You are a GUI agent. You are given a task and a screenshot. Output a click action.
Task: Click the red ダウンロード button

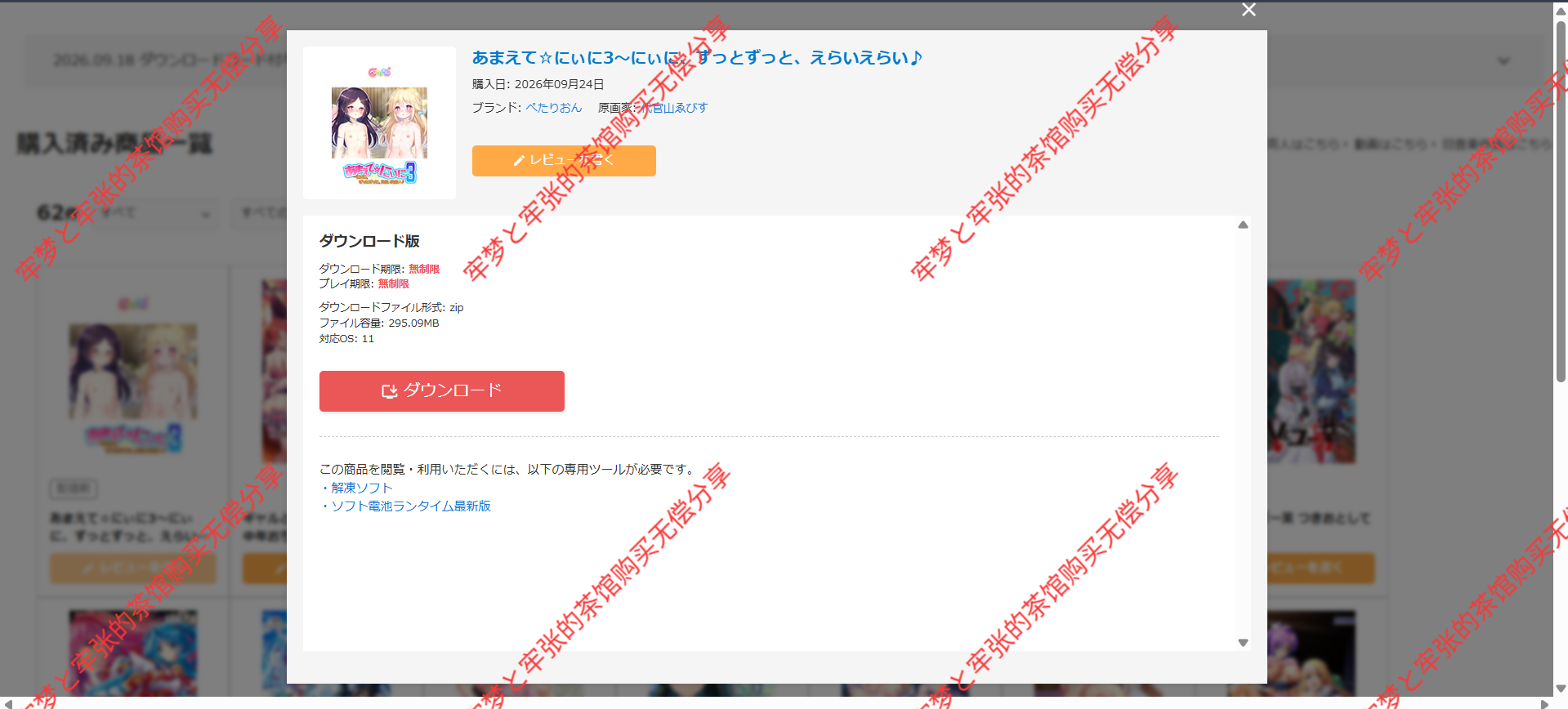click(441, 391)
